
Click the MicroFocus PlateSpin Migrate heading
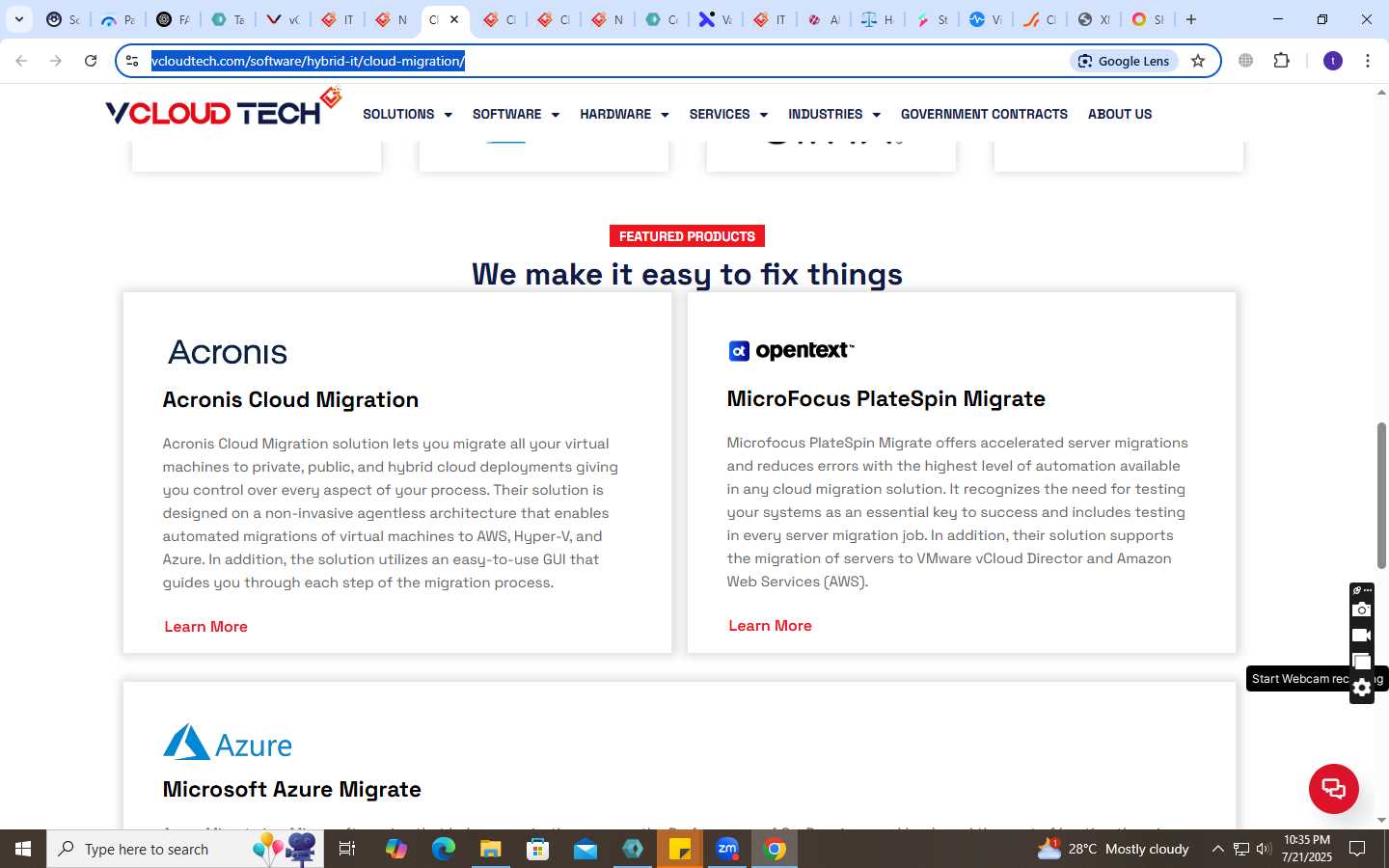885,398
